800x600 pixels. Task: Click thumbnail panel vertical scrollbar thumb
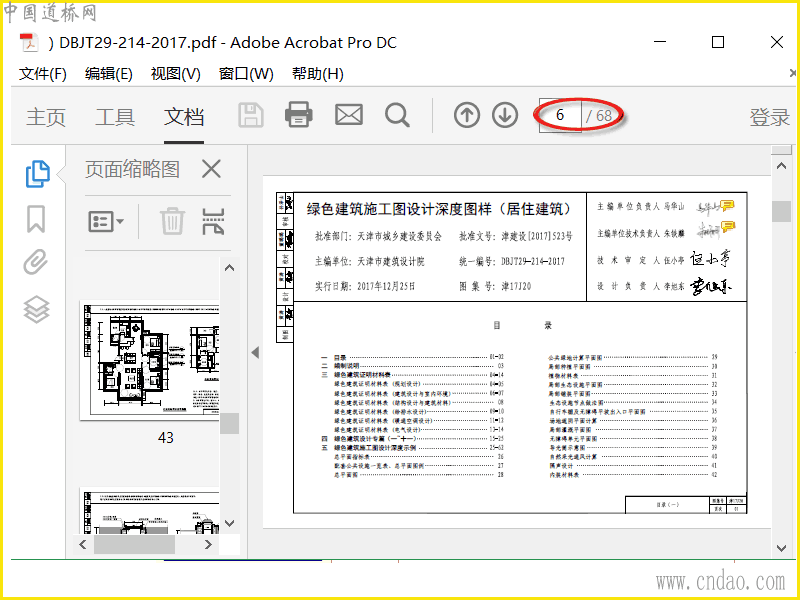pos(230,423)
